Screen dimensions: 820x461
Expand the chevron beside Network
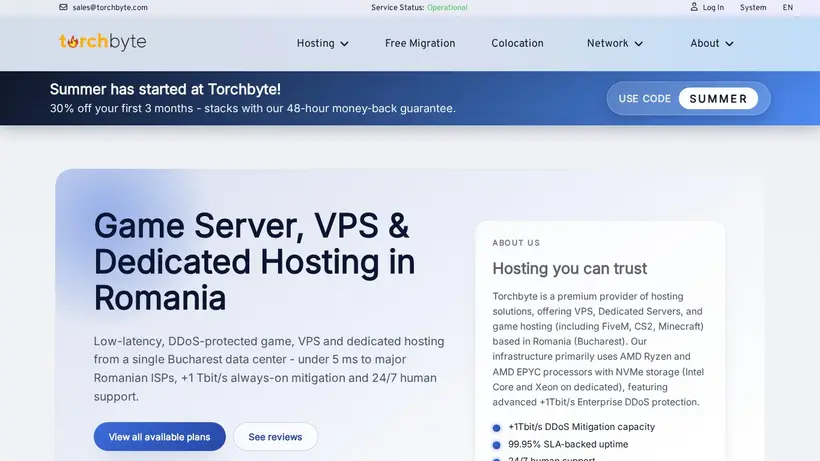[x=639, y=44]
